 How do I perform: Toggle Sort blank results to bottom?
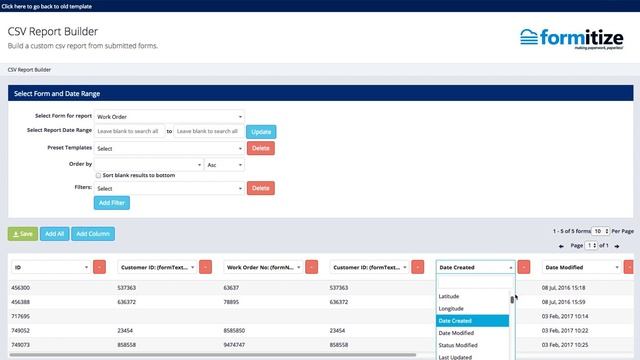[x=98, y=176]
